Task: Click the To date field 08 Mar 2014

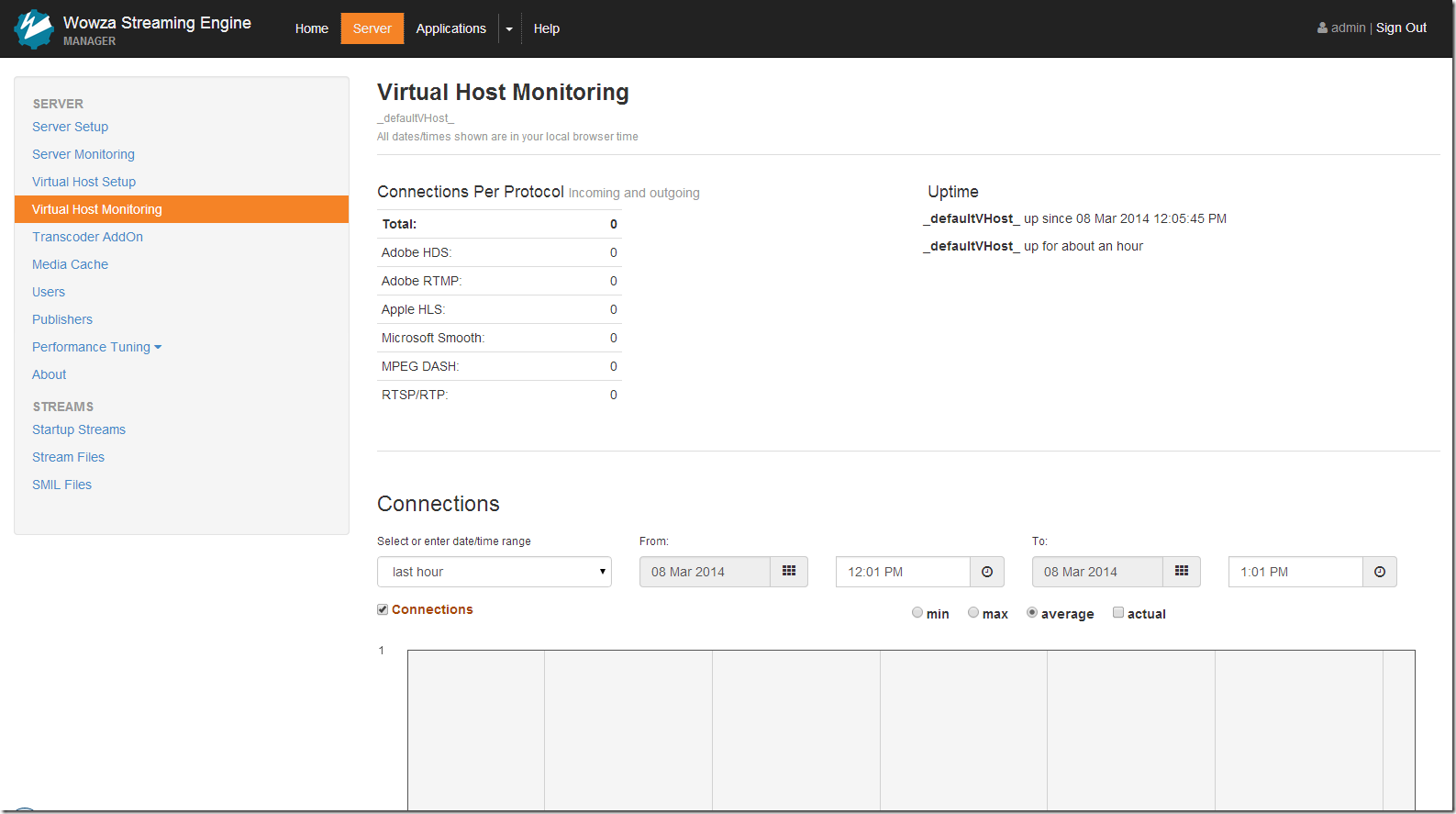Action: pyautogui.click(x=1097, y=572)
